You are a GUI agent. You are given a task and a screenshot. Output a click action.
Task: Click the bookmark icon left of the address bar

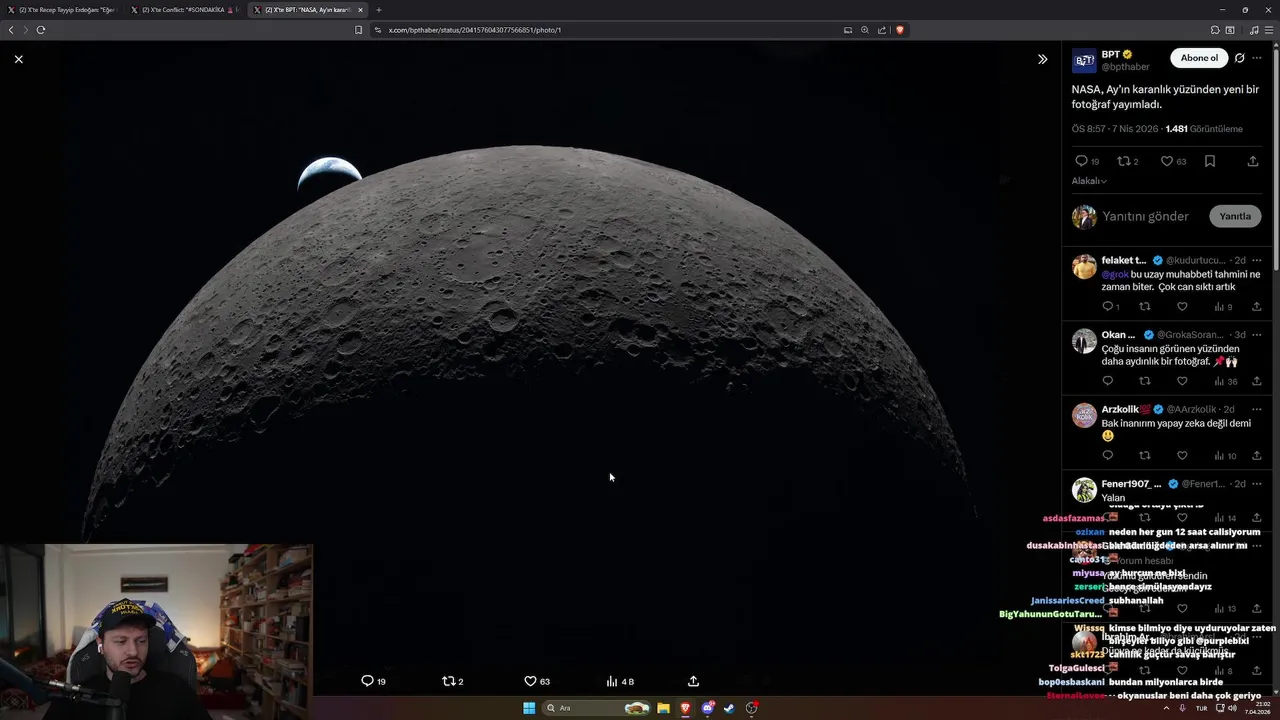pos(358,30)
